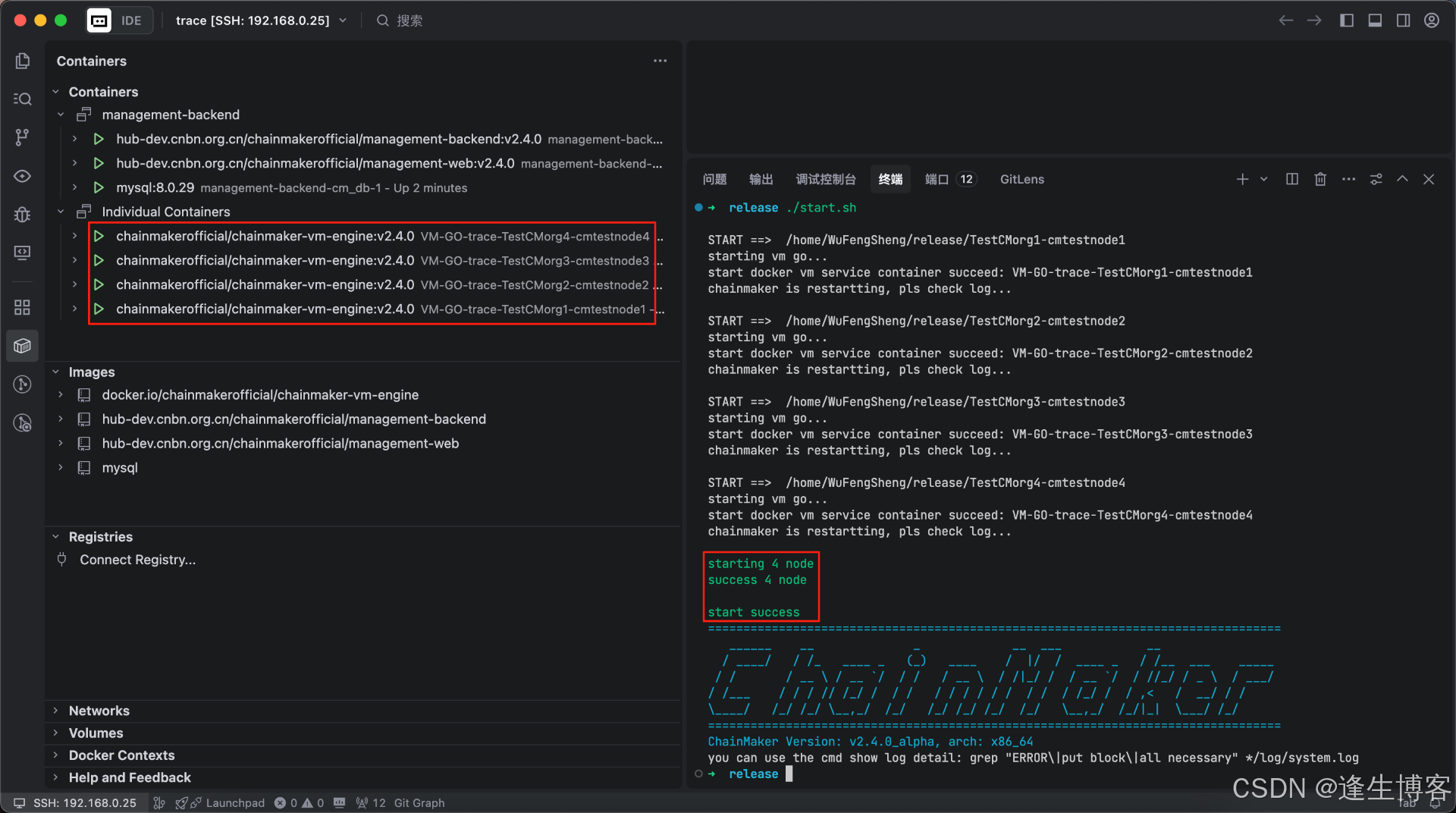Go forward with the right arrow
Image resolution: width=1456 pixels, height=813 pixels.
coord(1314,20)
